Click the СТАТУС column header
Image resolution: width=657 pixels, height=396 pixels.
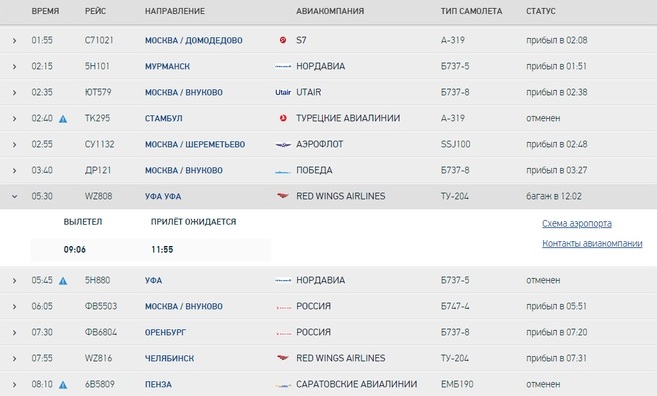[x=541, y=11]
